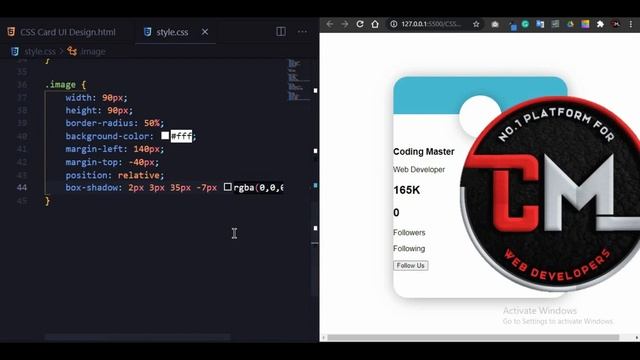
Task: Click the Follow Us button
Action: click(411, 265)
